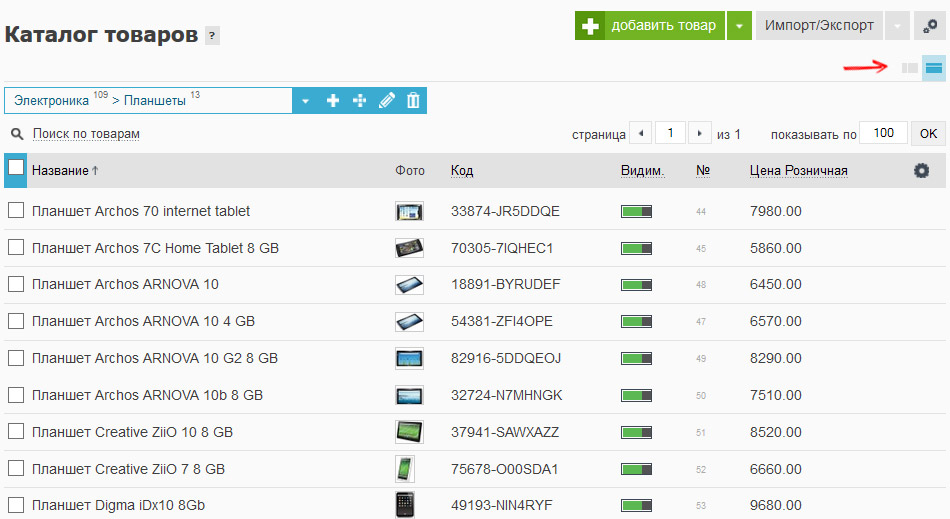This screenshot has height=519, width=950.
Task: Check the select-all checkbox in header
Action: tap(16, 167)
